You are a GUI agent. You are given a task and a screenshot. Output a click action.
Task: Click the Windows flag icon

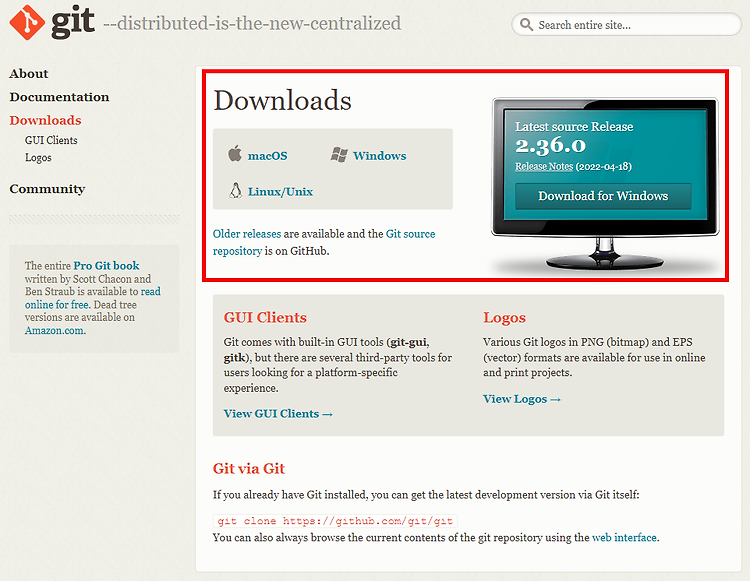(339, 154)
